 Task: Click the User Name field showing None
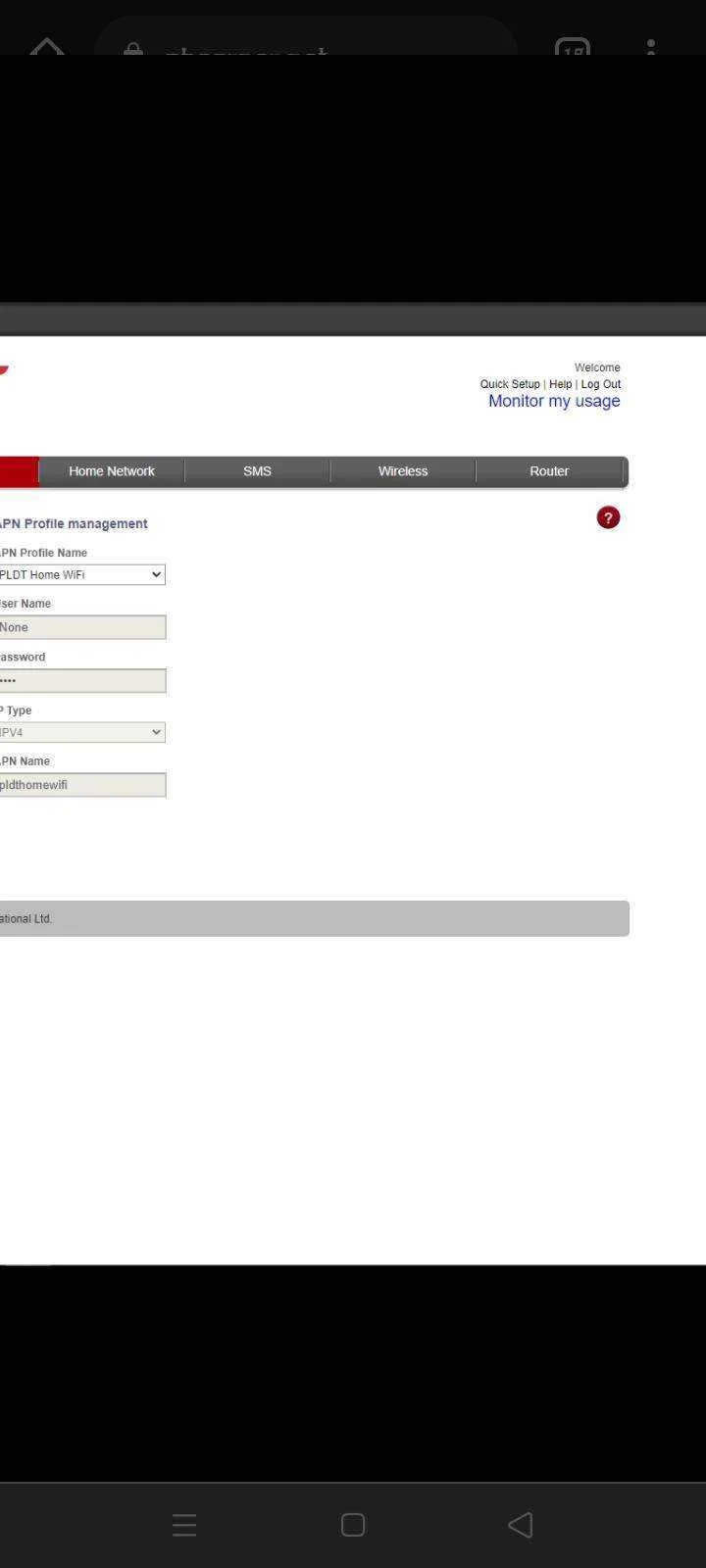[x=82, y=627]
